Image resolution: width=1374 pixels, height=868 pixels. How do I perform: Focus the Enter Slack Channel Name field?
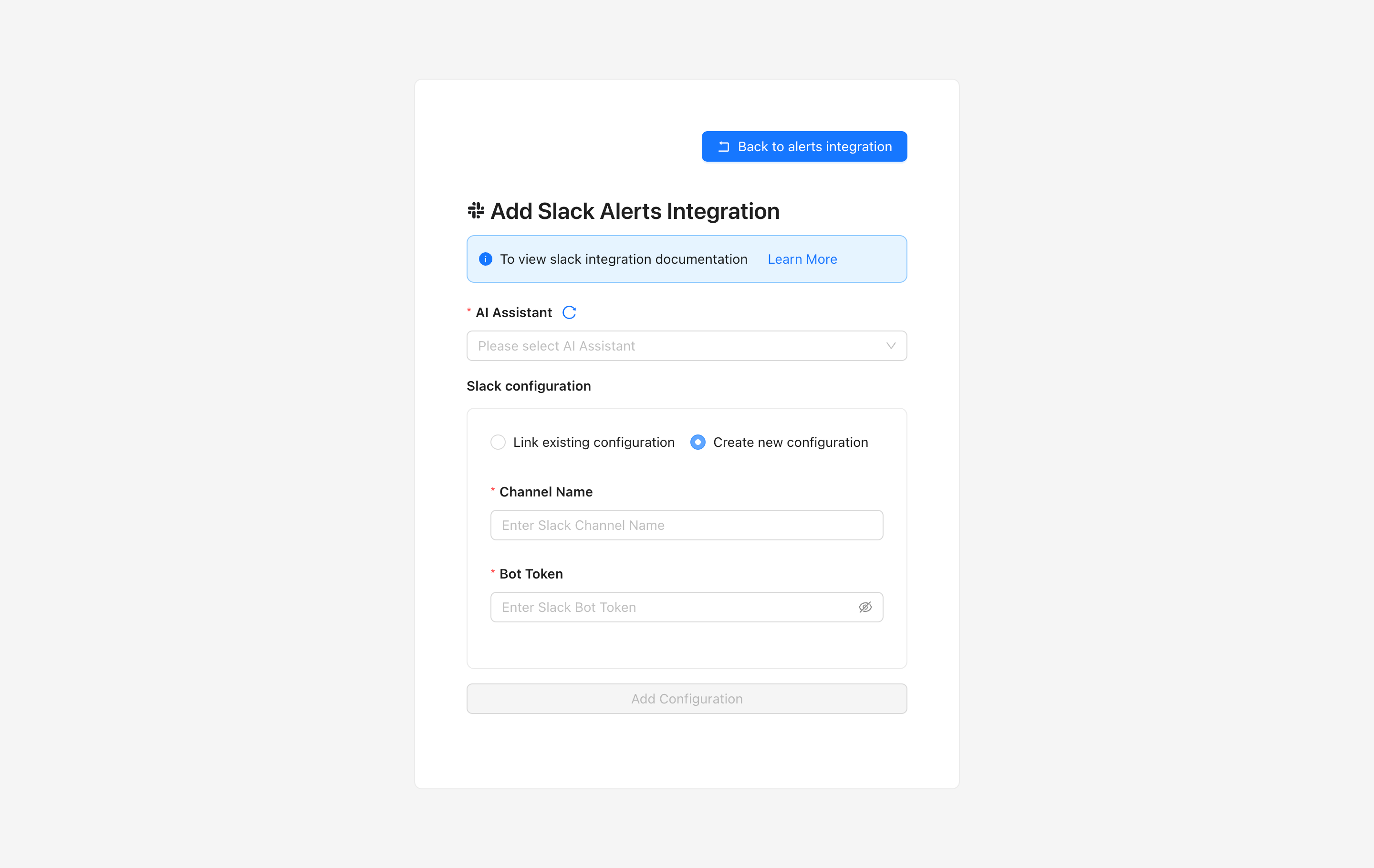687,525
